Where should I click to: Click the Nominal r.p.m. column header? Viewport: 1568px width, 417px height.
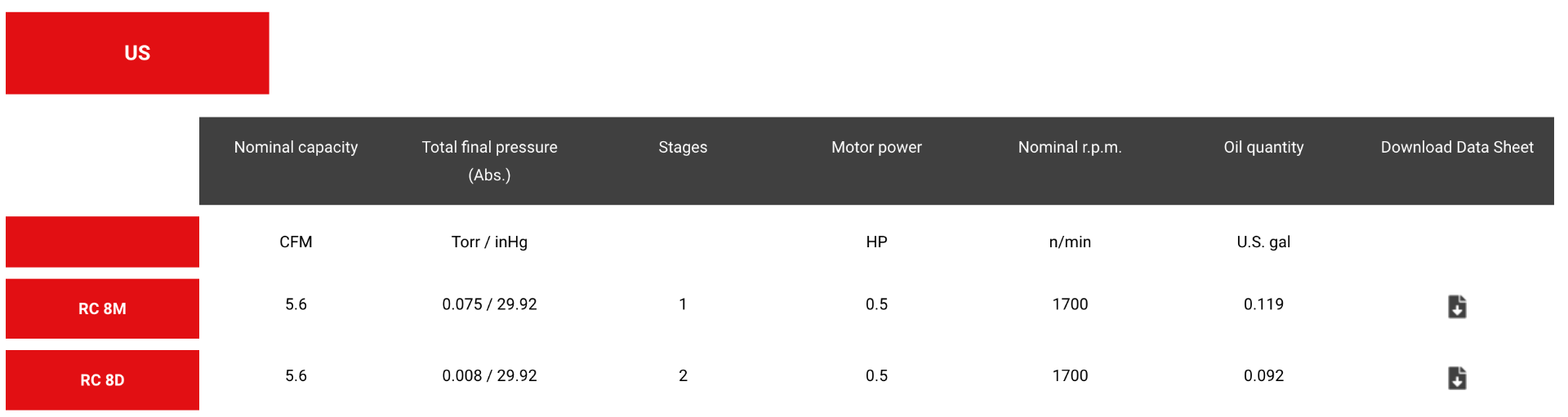(x=1070, y=147)
